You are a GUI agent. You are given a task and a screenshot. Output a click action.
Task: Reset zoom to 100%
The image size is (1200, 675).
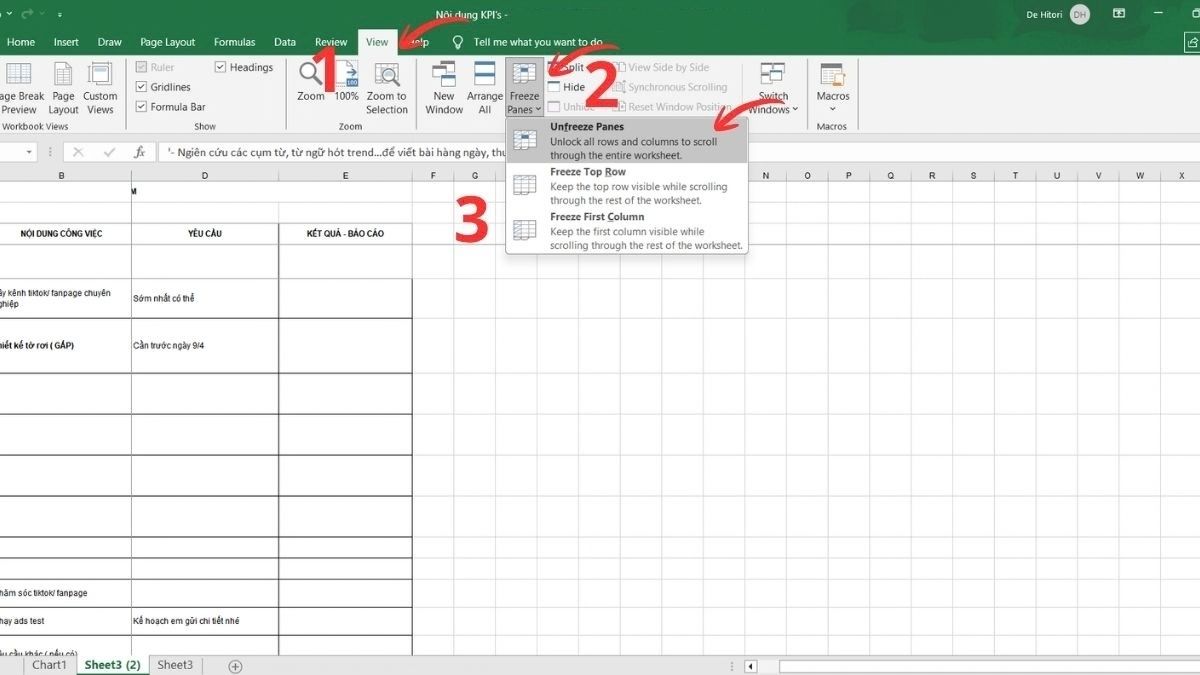346,82
